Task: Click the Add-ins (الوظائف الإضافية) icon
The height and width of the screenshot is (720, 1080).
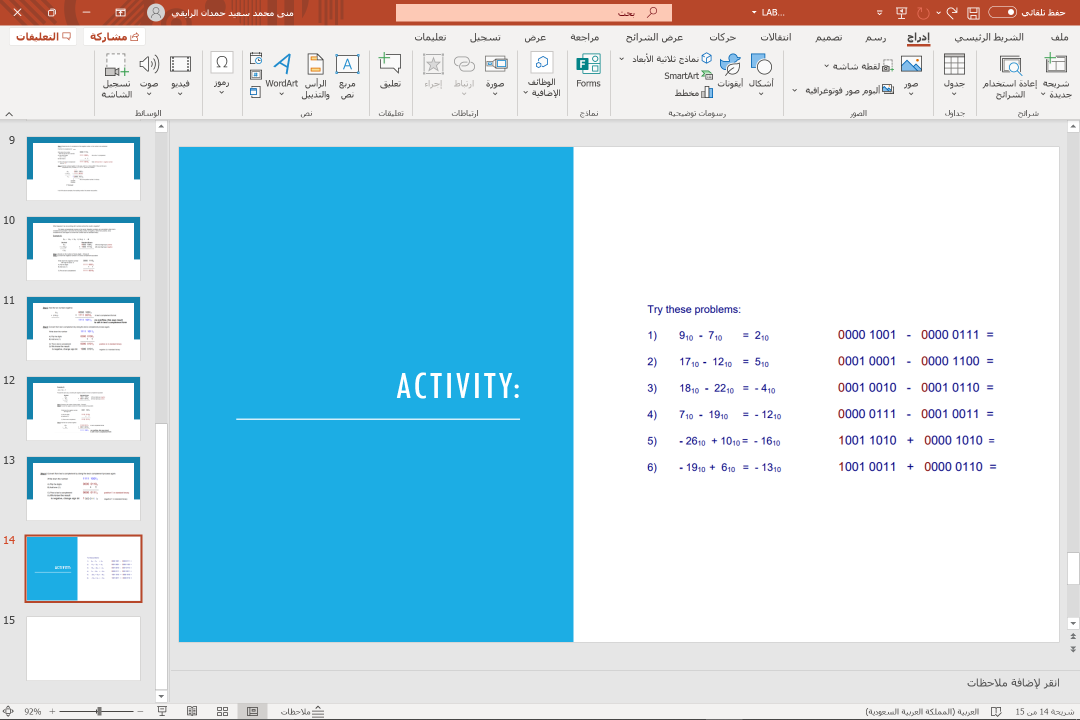Action: (x=542, y=63)
